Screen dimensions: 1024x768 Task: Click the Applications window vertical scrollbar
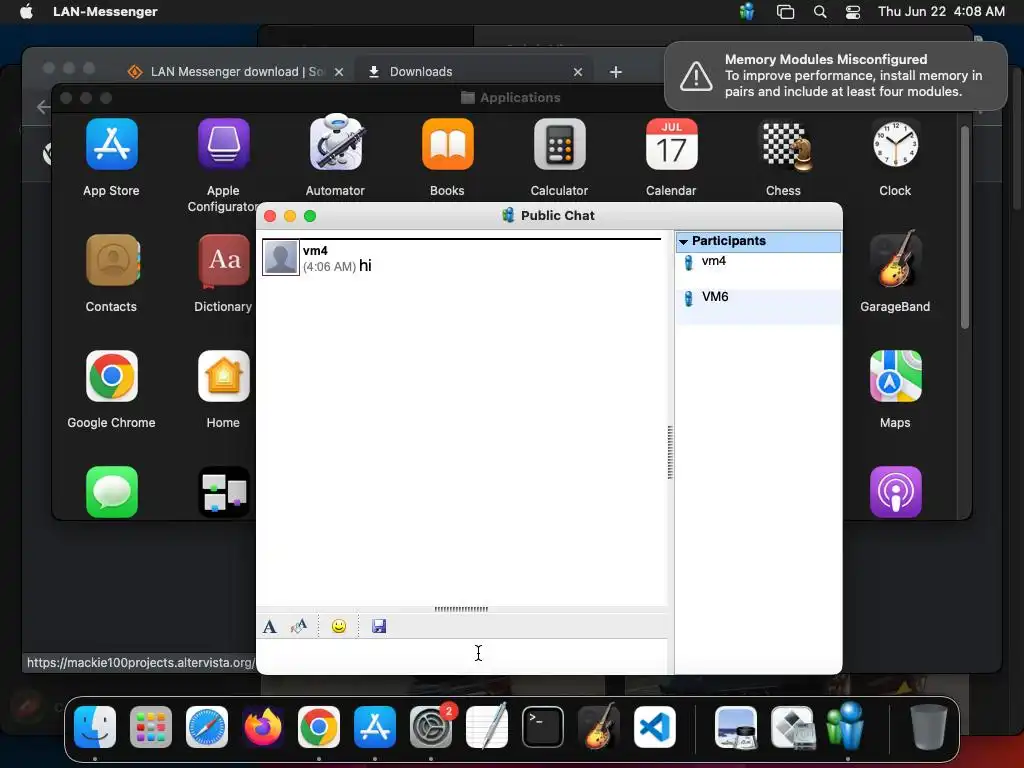[965, 227]
